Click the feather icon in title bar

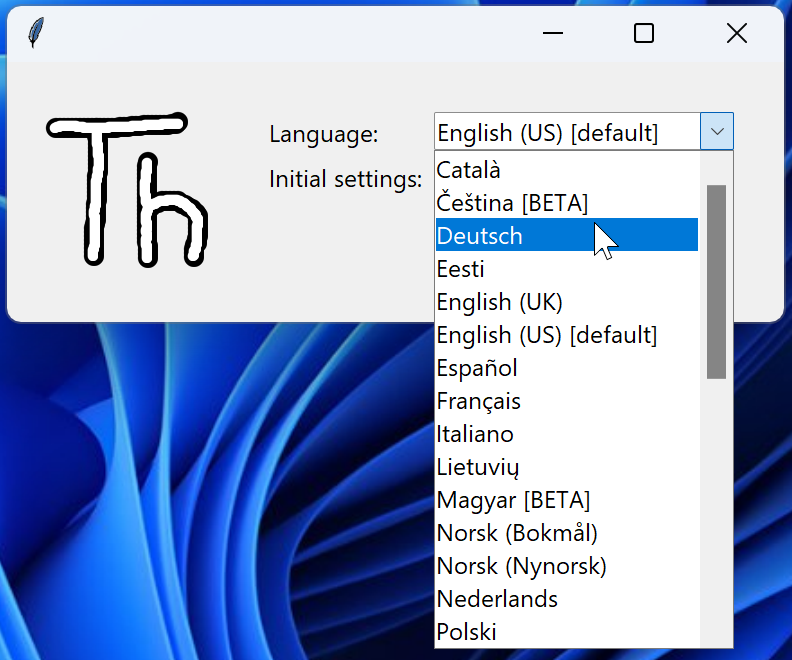(36, 33)
